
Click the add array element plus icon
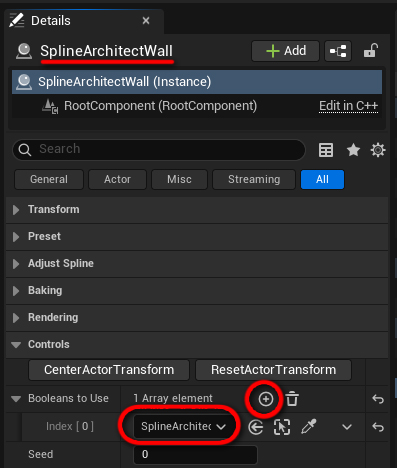[x=266, y=399]
